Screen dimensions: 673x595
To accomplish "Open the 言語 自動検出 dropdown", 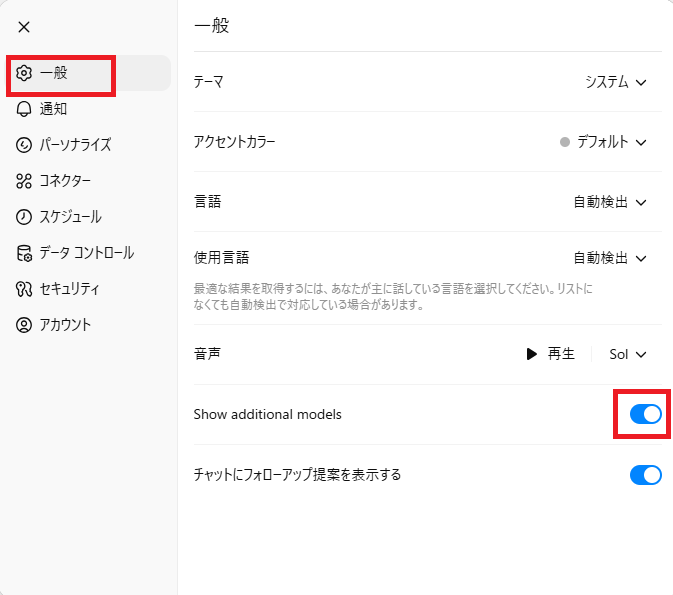I will pos(610,202).
